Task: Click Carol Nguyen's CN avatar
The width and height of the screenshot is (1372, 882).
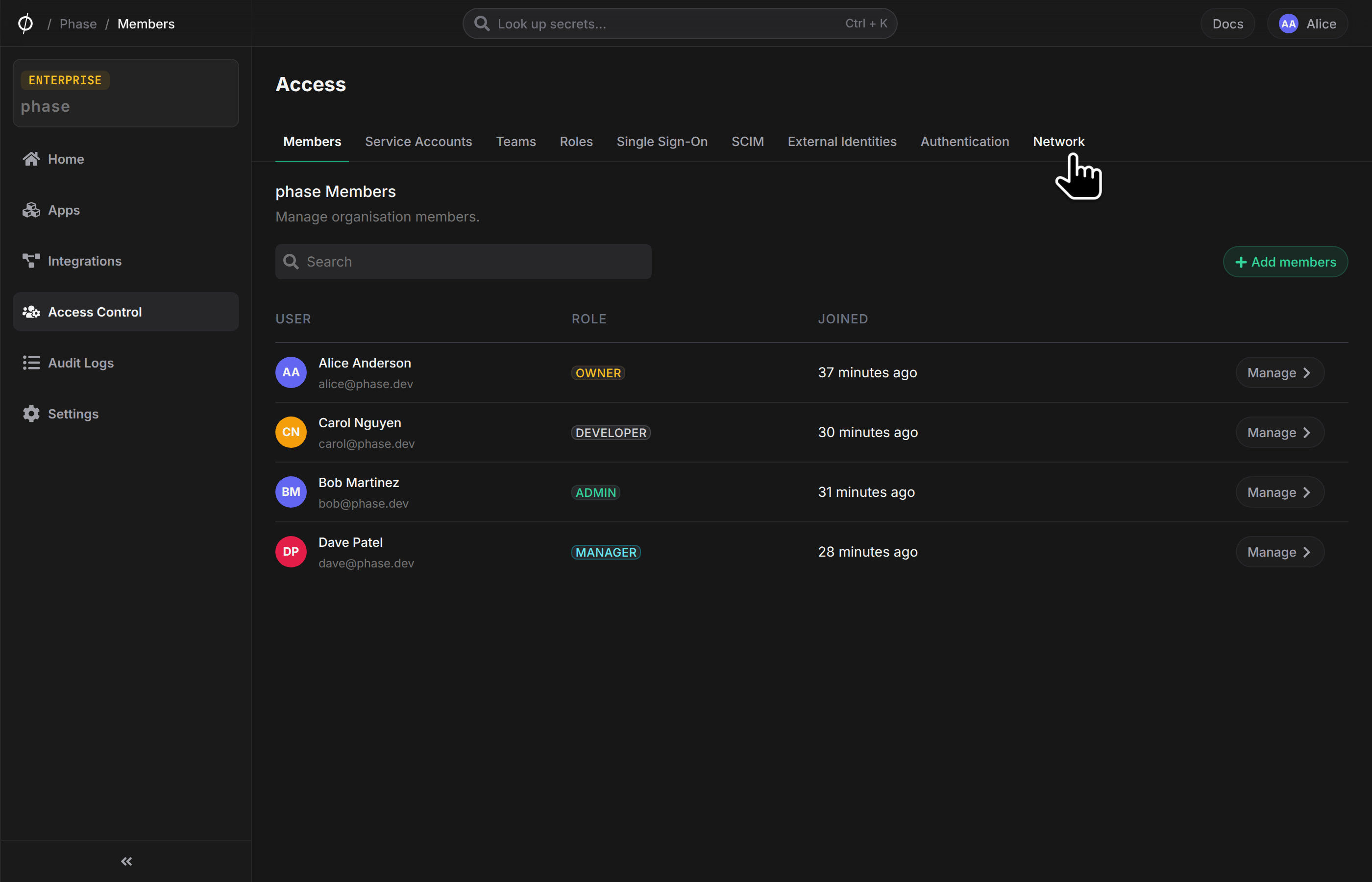Action: pos(291,432)
